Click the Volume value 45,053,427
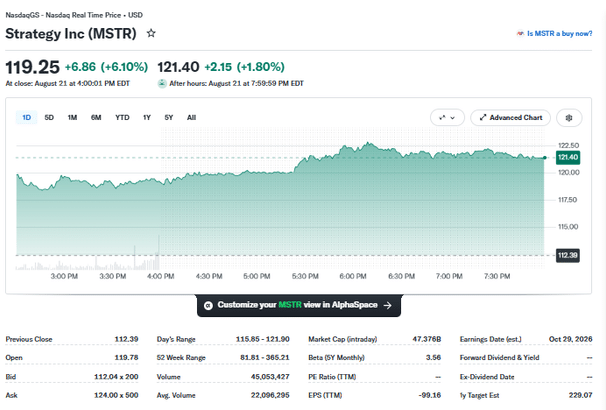Screen dimensions: 606x410 (x=270, y=376)
